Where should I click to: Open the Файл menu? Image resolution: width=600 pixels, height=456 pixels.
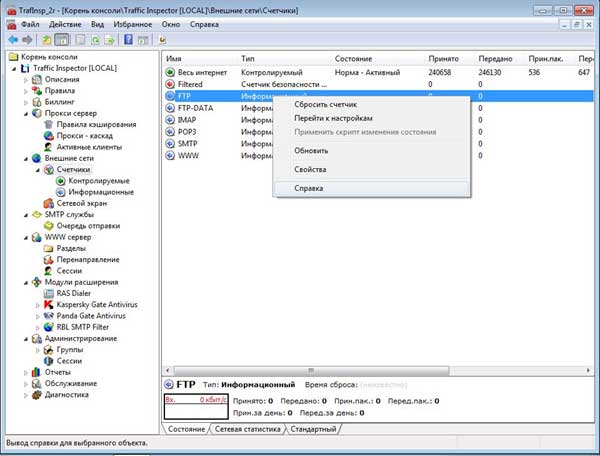[30, 24]
